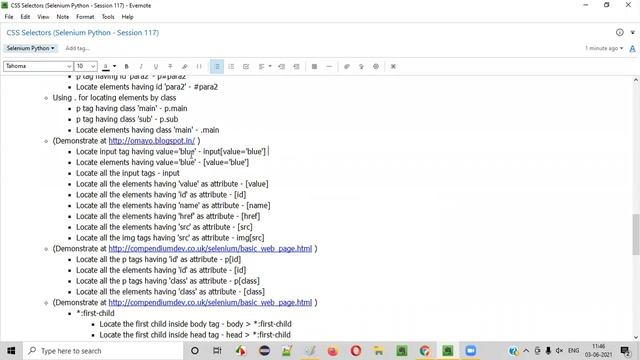Click the '*:first-child' bullet text
Image resolution: width=640 pixels, height=360 pixels.
tap(96, 313)
